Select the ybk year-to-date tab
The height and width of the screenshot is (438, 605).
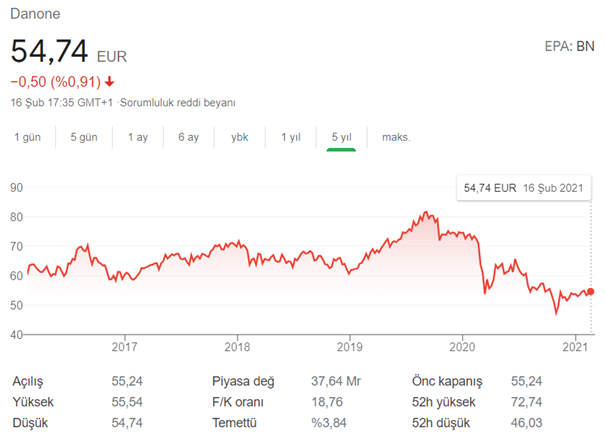coord(239,137)
